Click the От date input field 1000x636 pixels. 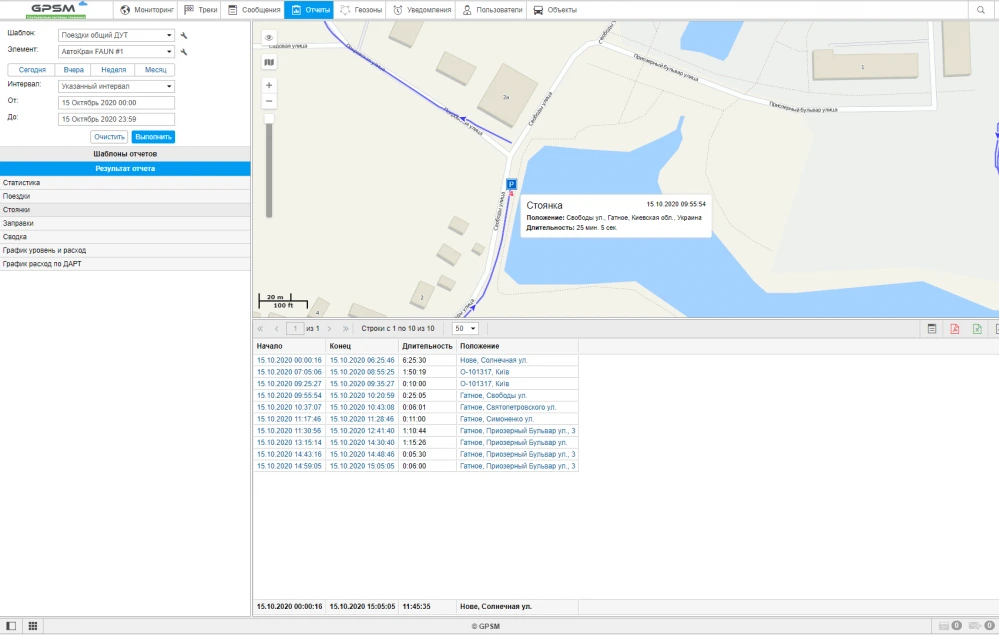pyautogui.click(x=116, y=102)
